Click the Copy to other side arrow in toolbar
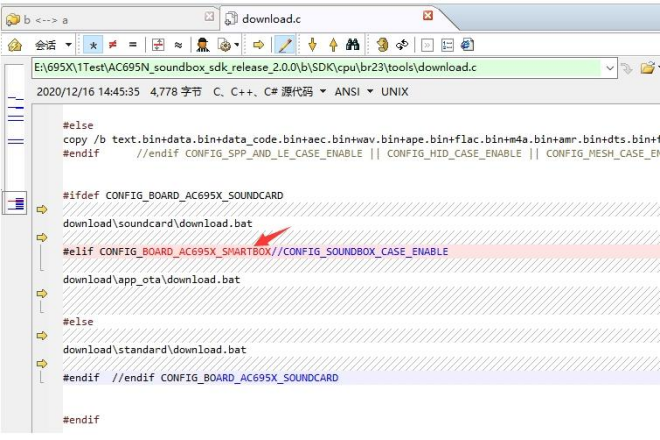660x440 pixels. 258,45
